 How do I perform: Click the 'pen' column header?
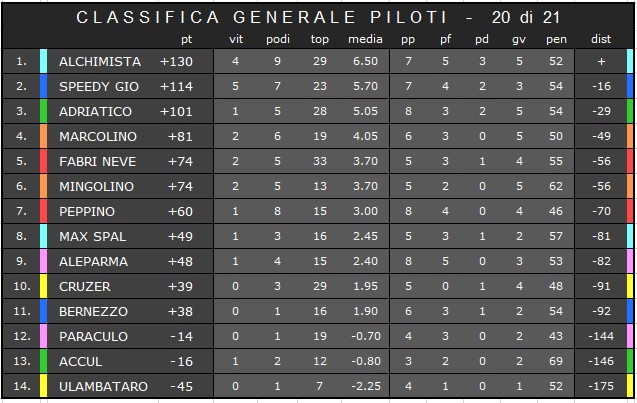(556, 39)
